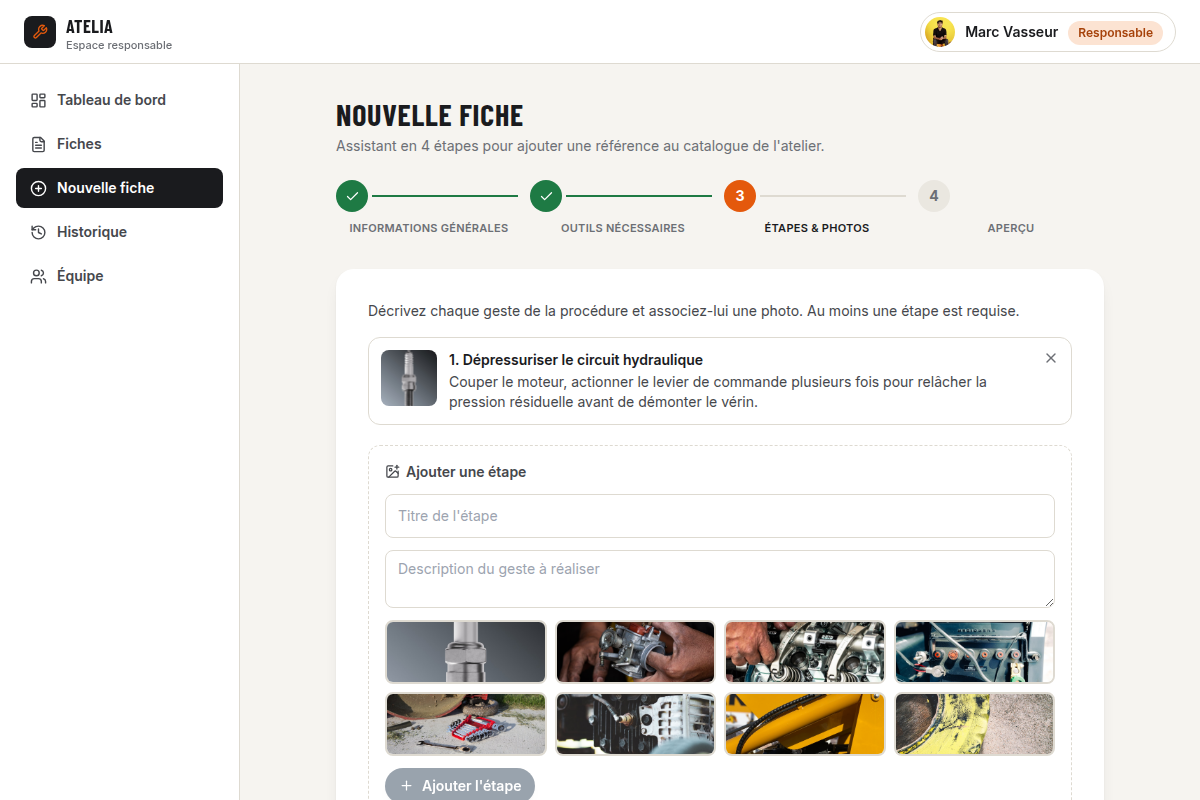Select the hydraulic cylinder rod photo
This screenshot has height=800, width=1200.
(x=466, y=652)
